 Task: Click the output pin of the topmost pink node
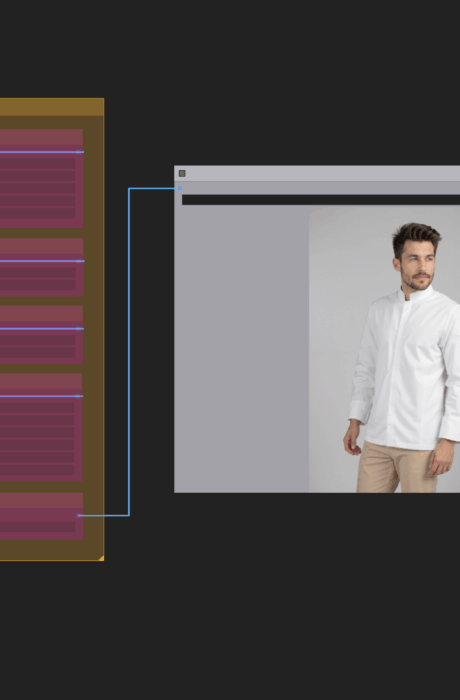(80, 152)
